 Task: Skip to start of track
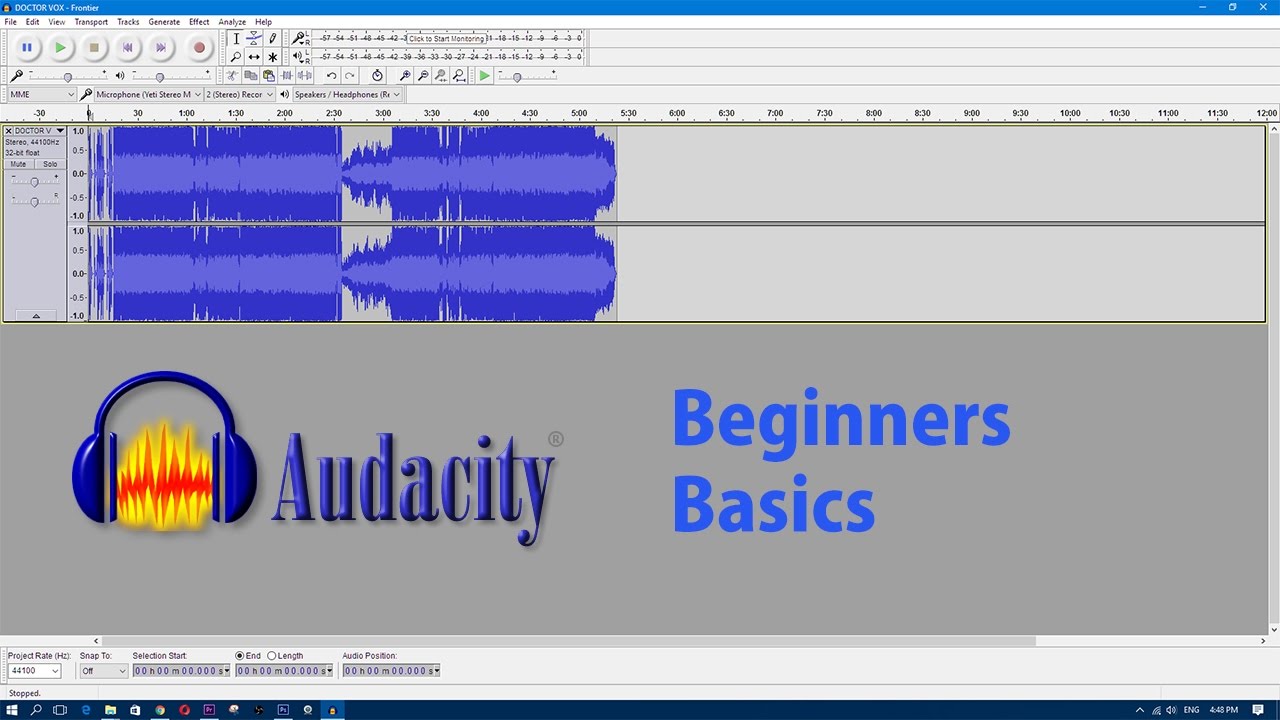tap(127, 47)
